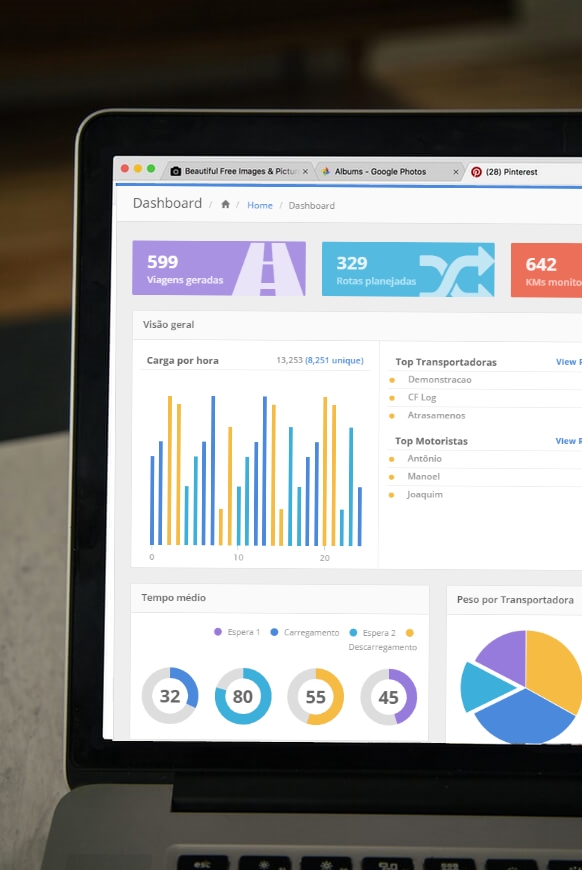The height and width of the screenshot is (870, 582).
Task: Click the 8,251 unique link
Action: pyautogui.click(x=334, y=360)
